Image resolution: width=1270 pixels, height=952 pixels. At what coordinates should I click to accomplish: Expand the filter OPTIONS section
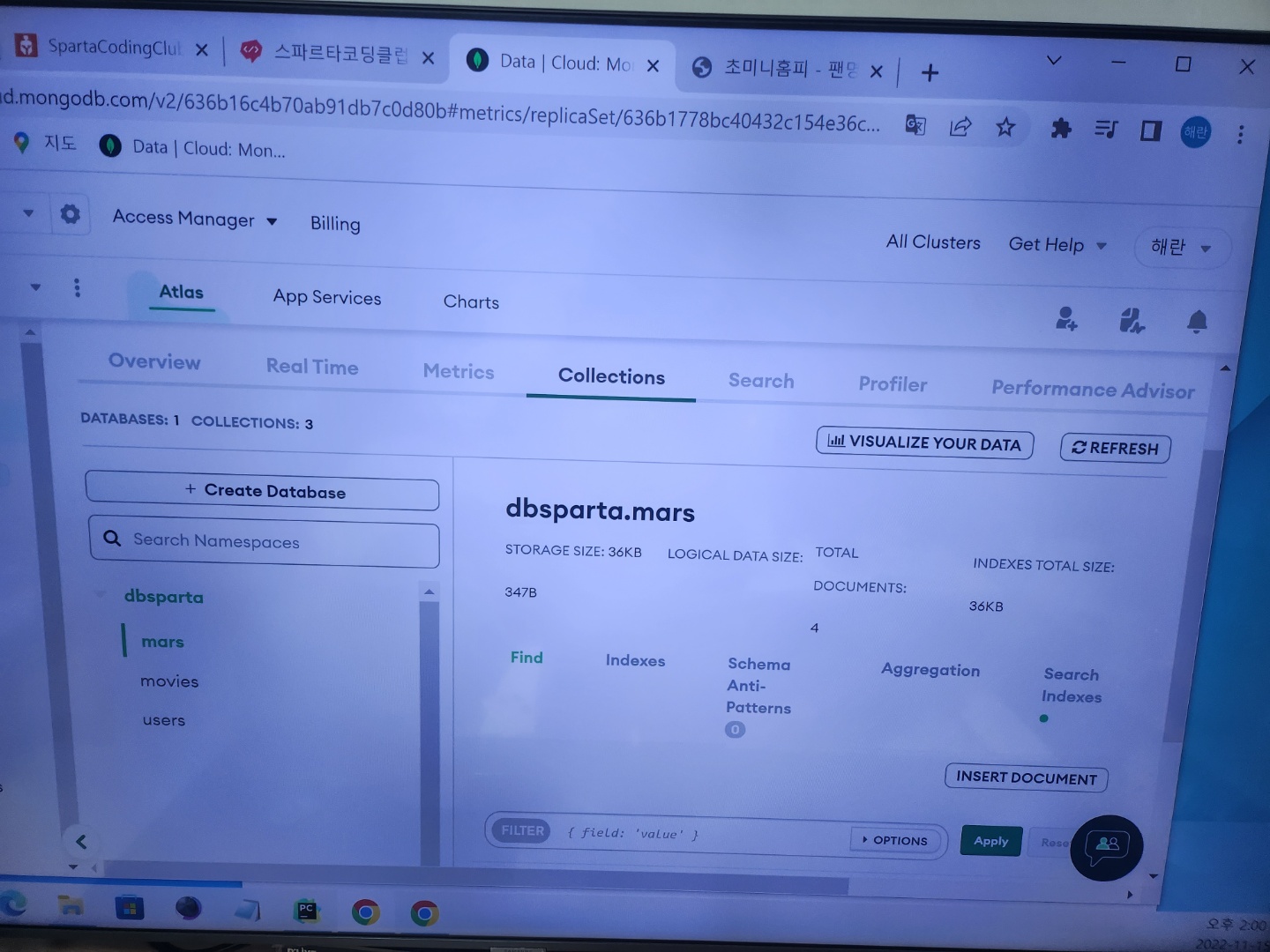coord(894,840)
